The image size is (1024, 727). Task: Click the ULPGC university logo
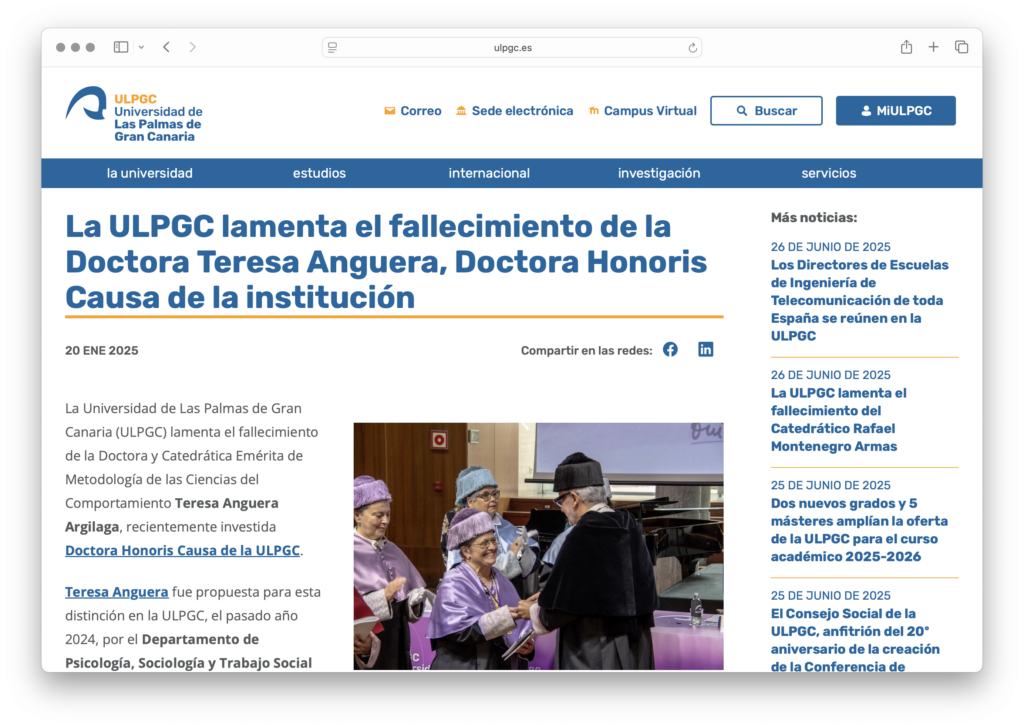[134, 115]
